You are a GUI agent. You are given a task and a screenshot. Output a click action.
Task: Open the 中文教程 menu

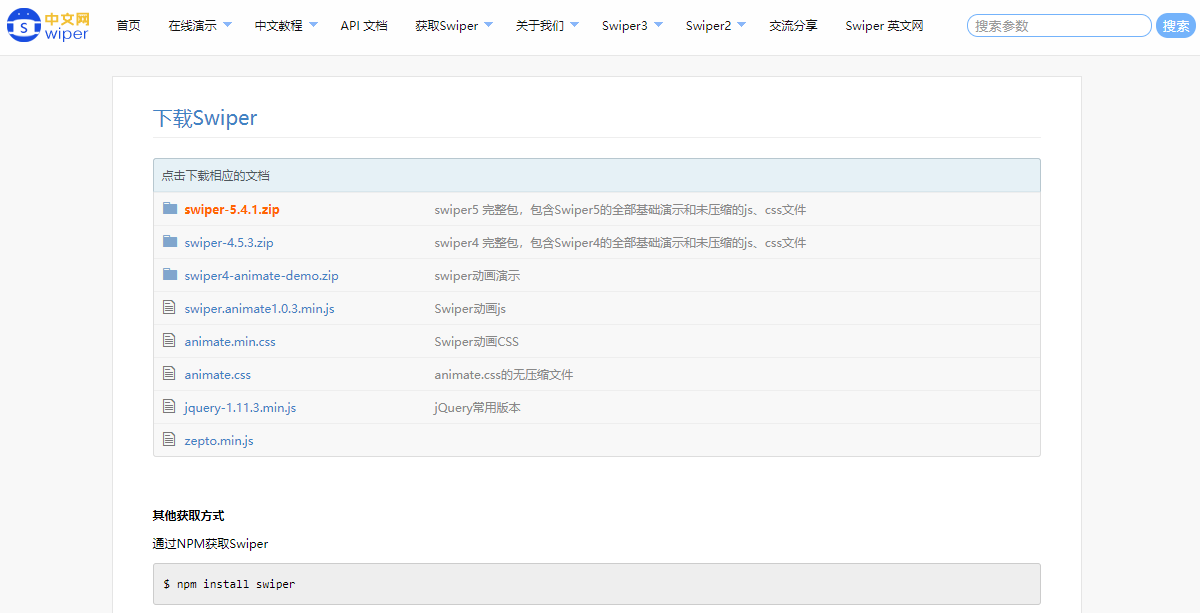tap(278, 26)
